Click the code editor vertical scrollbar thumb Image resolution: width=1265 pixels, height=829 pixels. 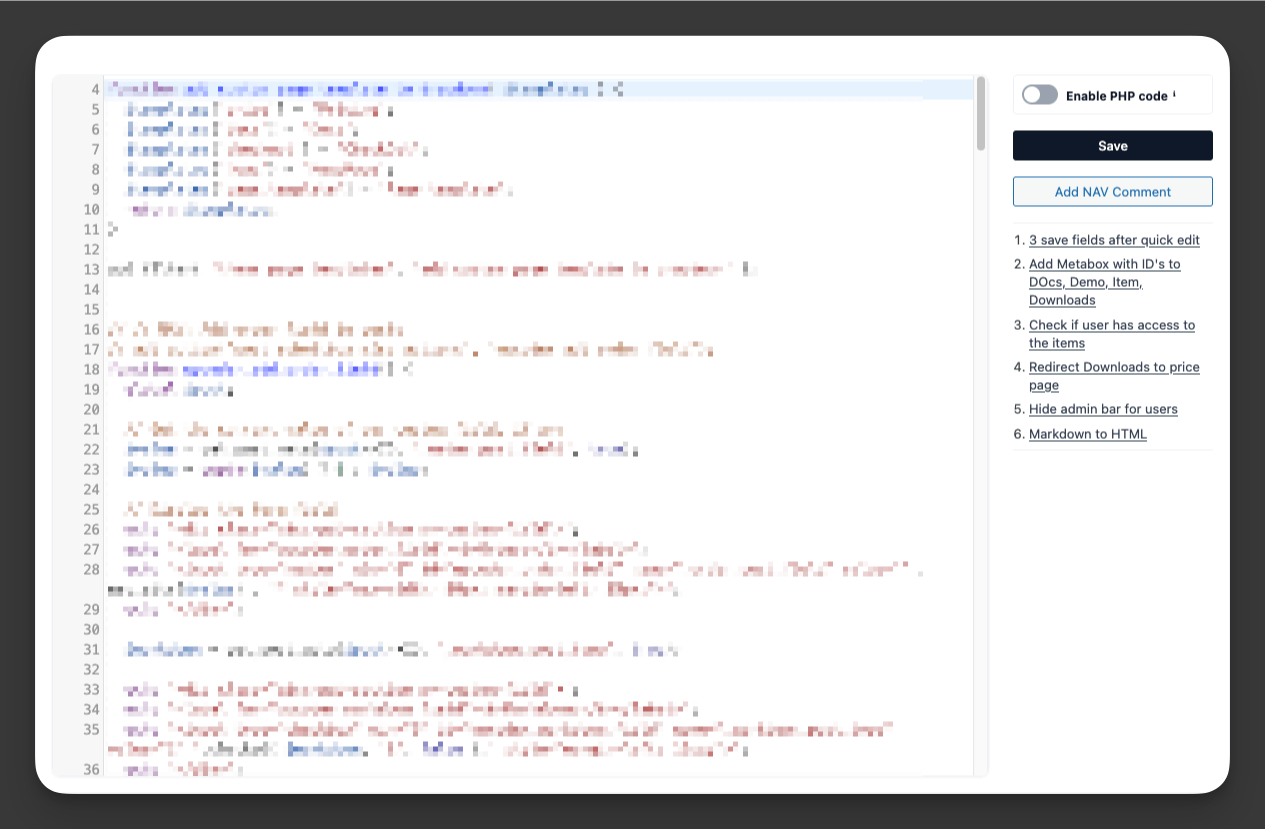pos(981,113)
